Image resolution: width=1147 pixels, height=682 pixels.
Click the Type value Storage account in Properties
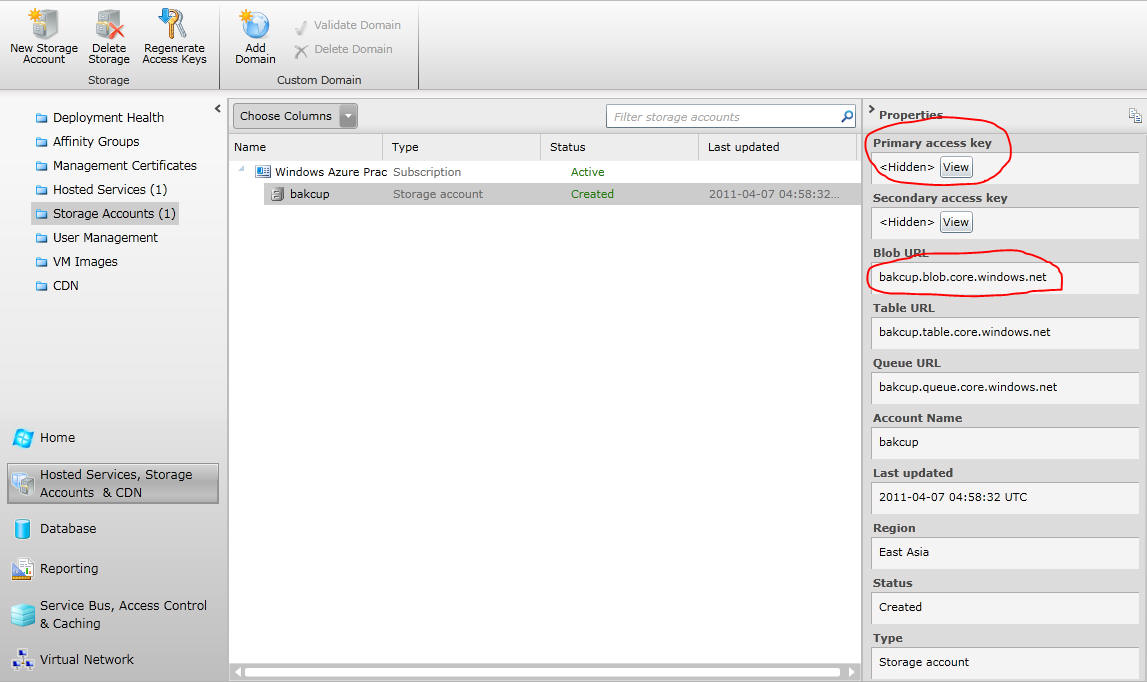[923, 662]
